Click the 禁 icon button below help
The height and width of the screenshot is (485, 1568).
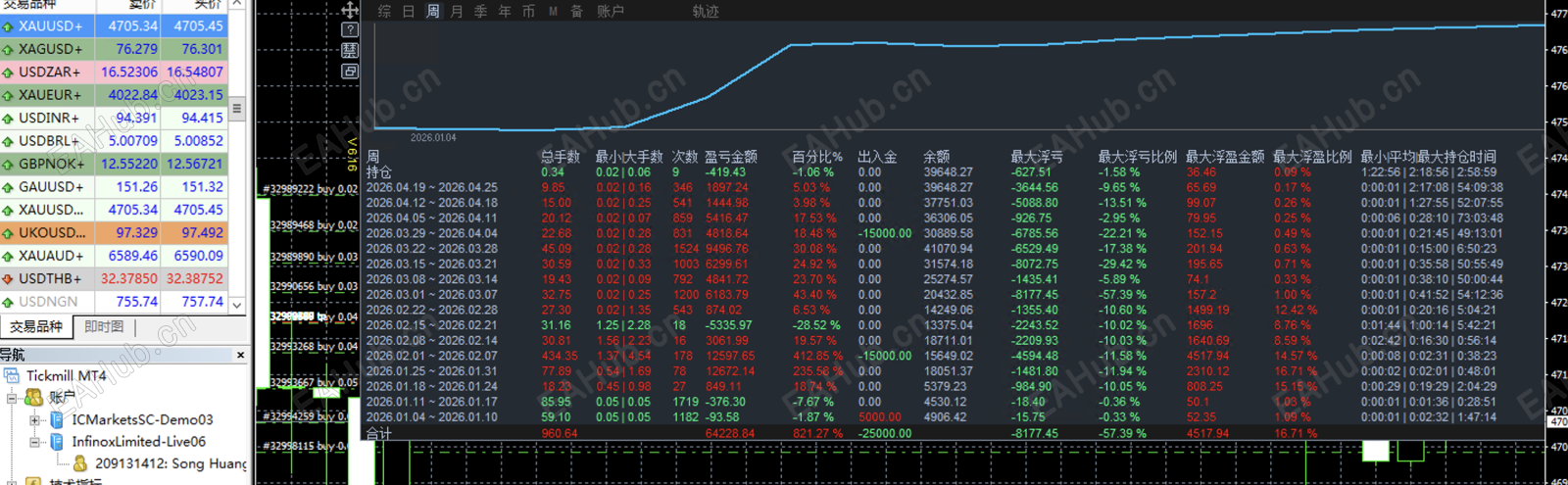click(350, 51)
